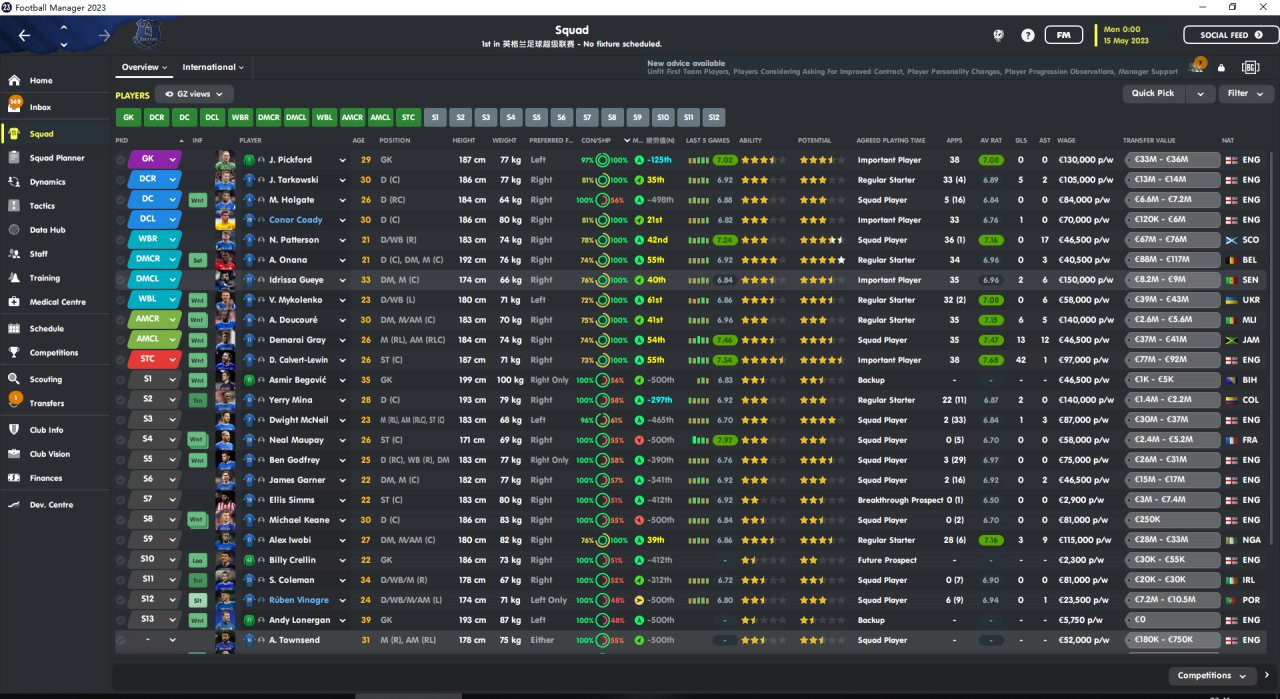Viewport: 1280px width, 699px height.
Task: Toggle the pick circle for A. Onana
Action: 121,260
